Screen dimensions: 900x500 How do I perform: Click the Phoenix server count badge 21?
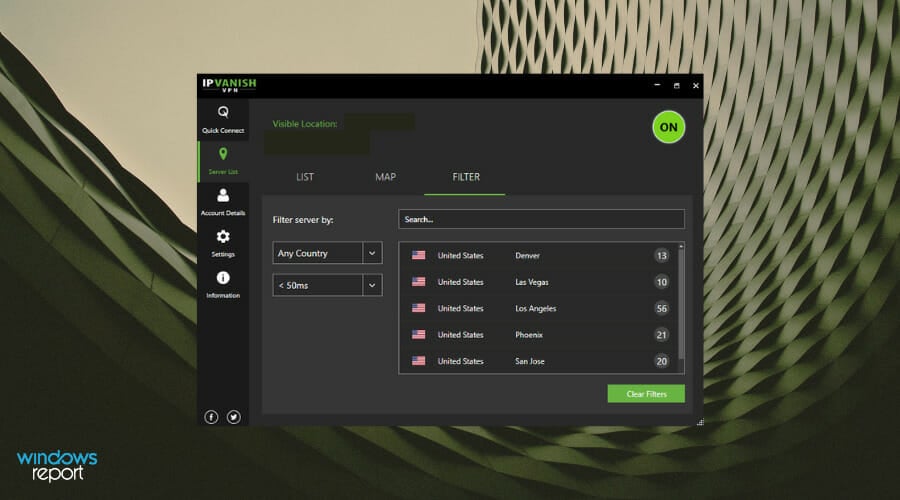pos(662,335)
